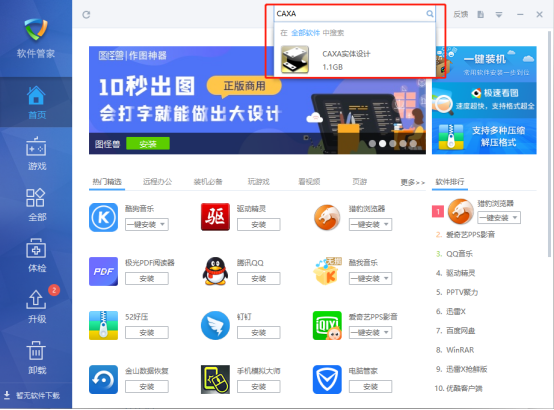The width and height of the screenshot is (554, 410).
Task: Install 驱动精灵 with 安装 button
Action: click(259, 224)
